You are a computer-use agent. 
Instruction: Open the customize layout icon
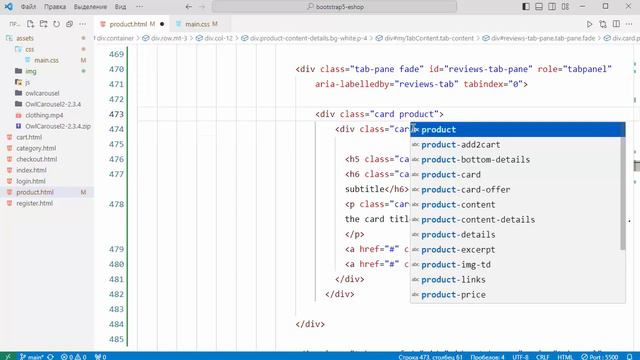(x=565, y=7)
